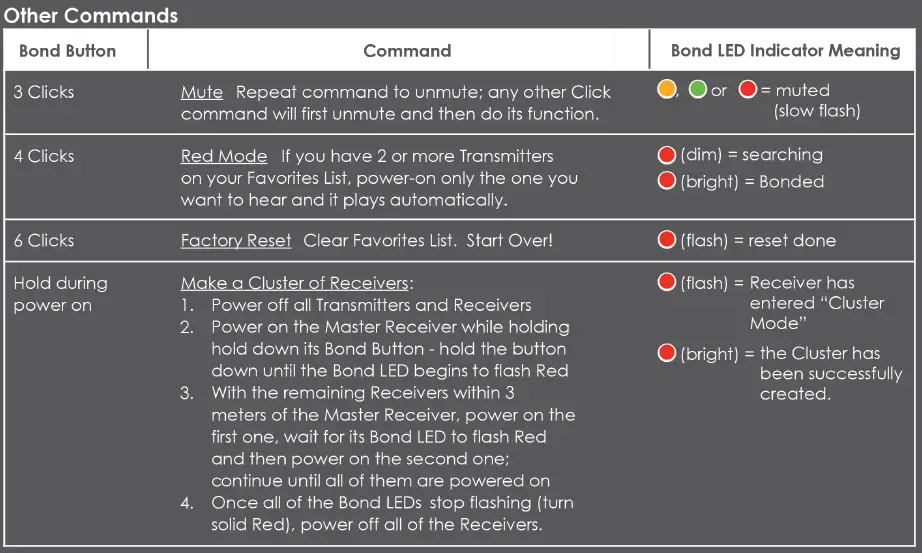The height and width of the screenshot is (553, 922).
Task: Click the green LED indicator for muted
Action: [697, 90]
